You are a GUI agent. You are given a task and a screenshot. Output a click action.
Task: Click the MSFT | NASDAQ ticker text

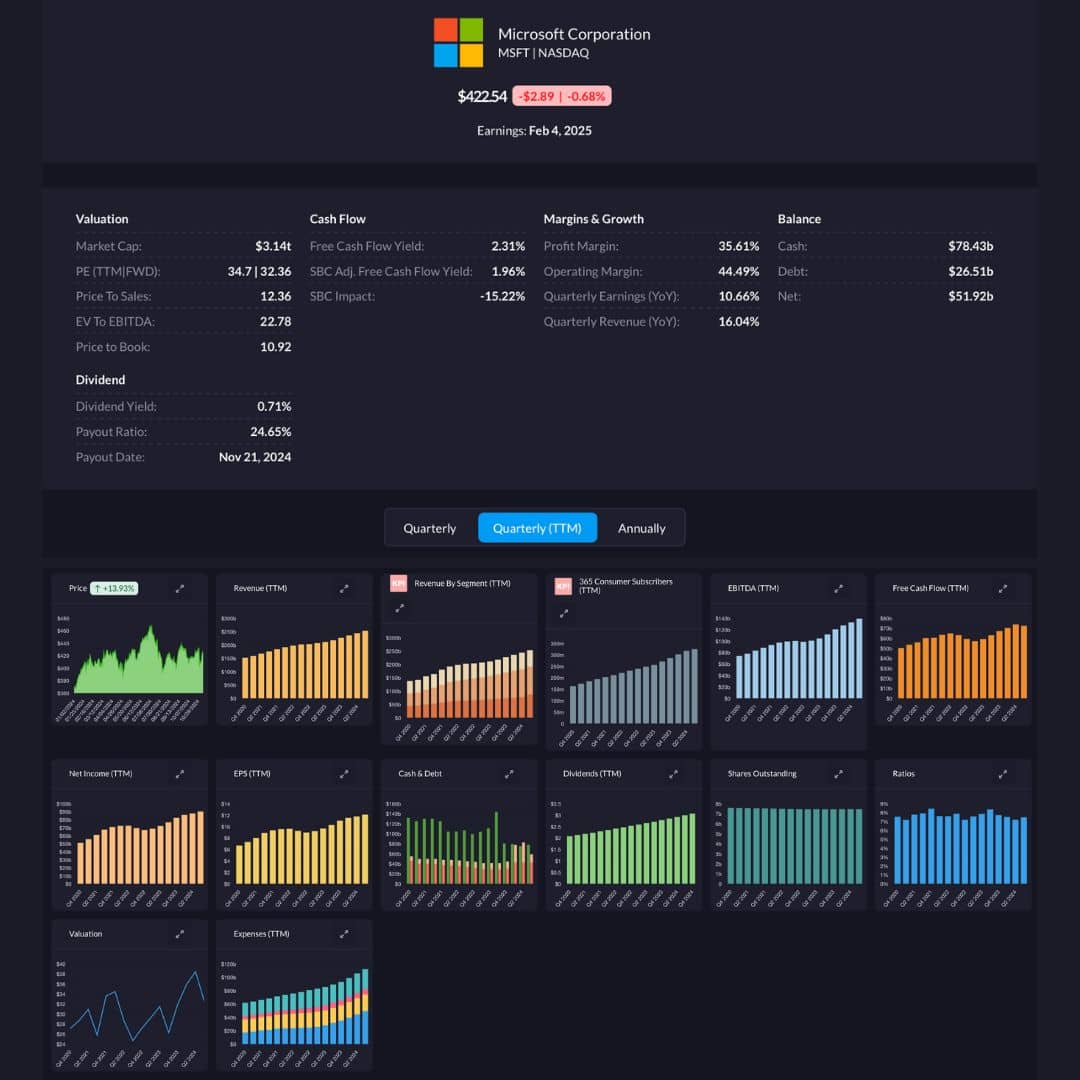pos(543,53)
